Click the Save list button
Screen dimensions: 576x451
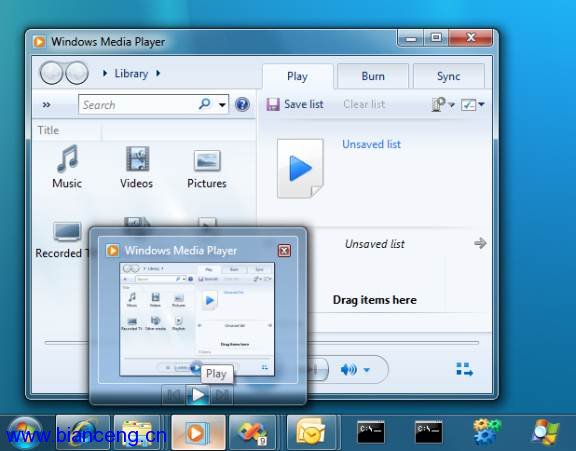295,104
